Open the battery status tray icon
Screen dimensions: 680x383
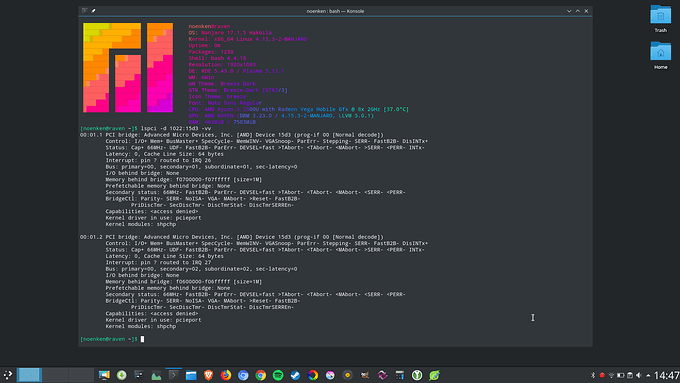pyautogui.click(x=621, y=375)
